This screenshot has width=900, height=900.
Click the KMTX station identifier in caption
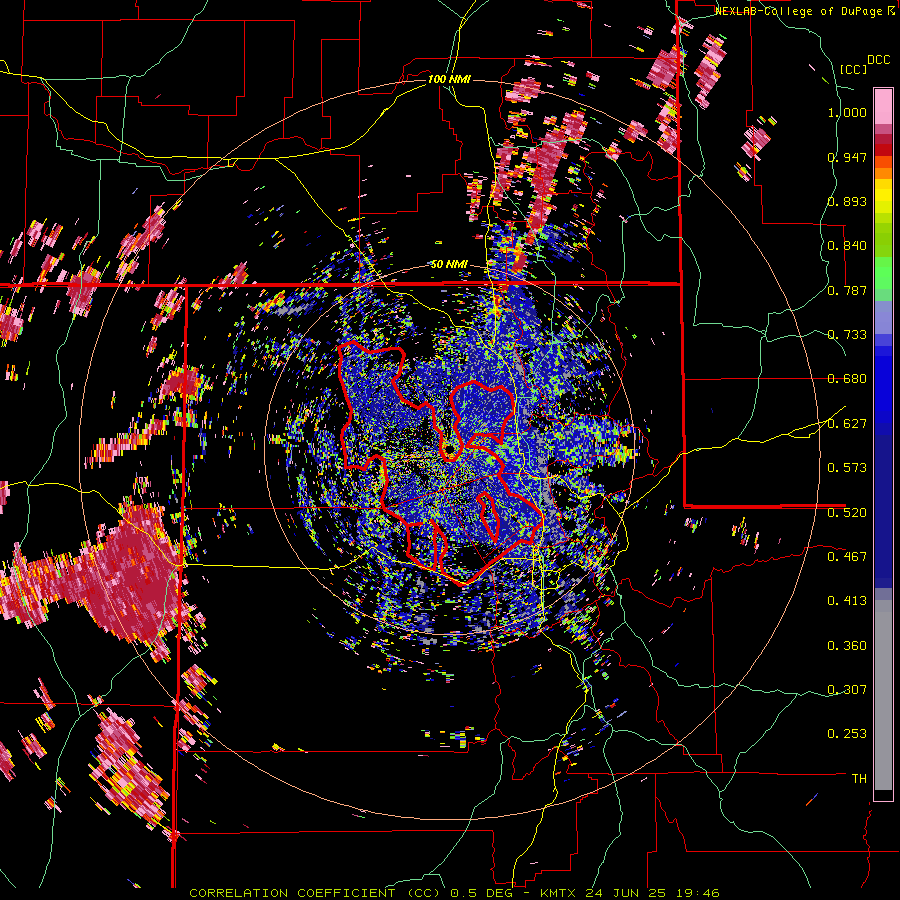[x=560, y=893]
